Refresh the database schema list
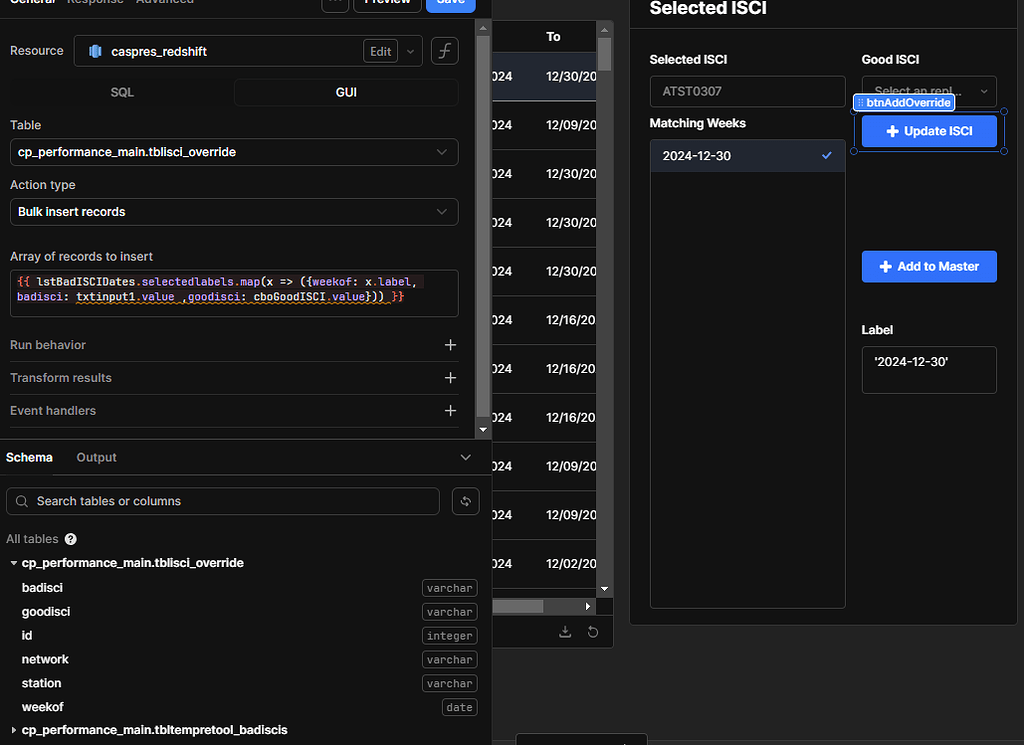Image resolution: width=1024 pixels, height=745 pixels. (x=465, y=501)
